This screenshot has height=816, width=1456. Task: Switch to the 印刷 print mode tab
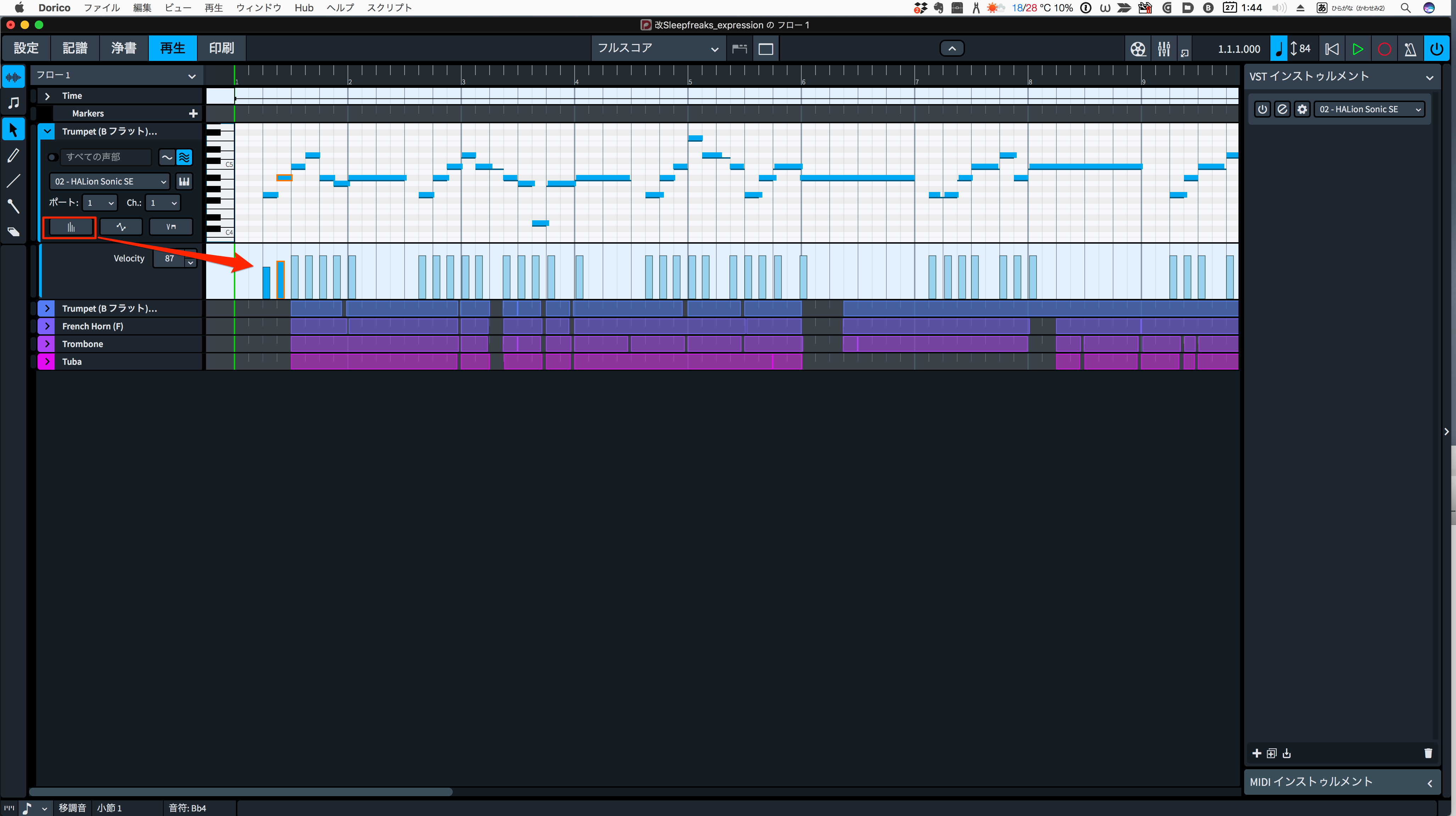221,48
